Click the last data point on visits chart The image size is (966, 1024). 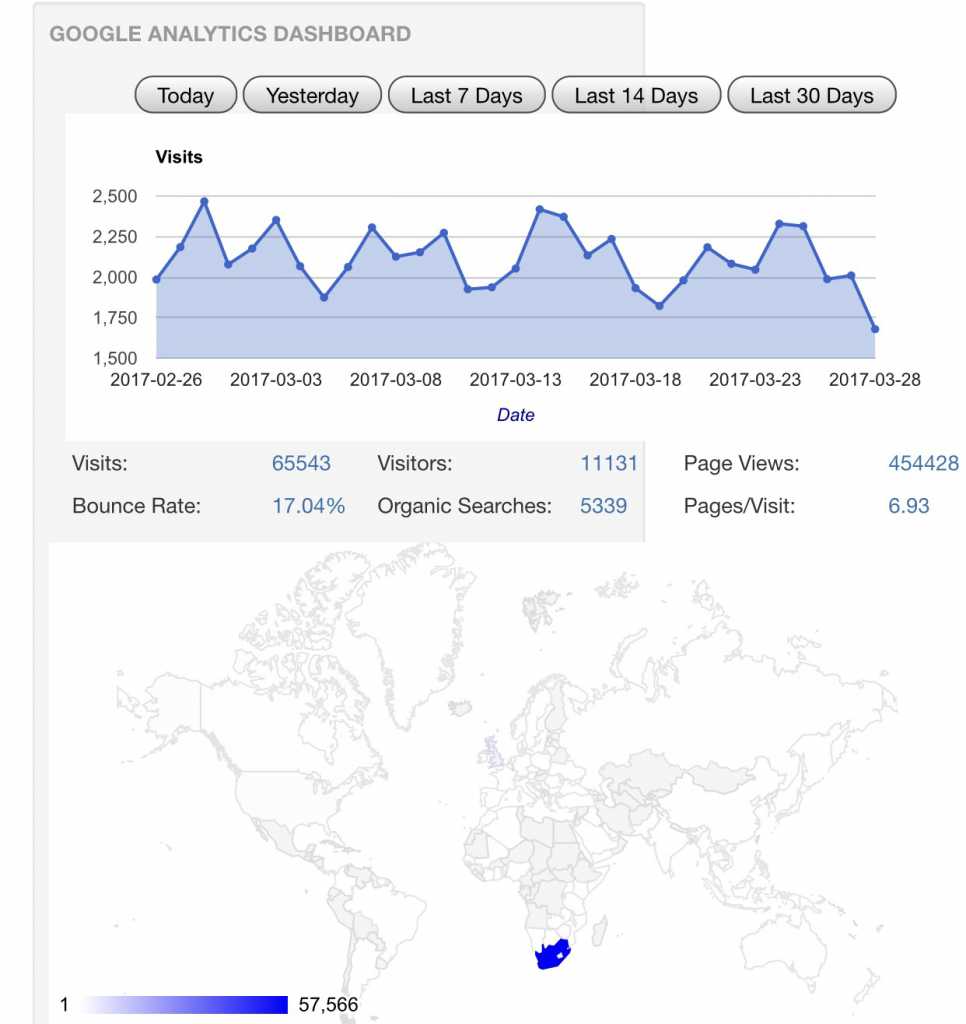coord(875,329)
